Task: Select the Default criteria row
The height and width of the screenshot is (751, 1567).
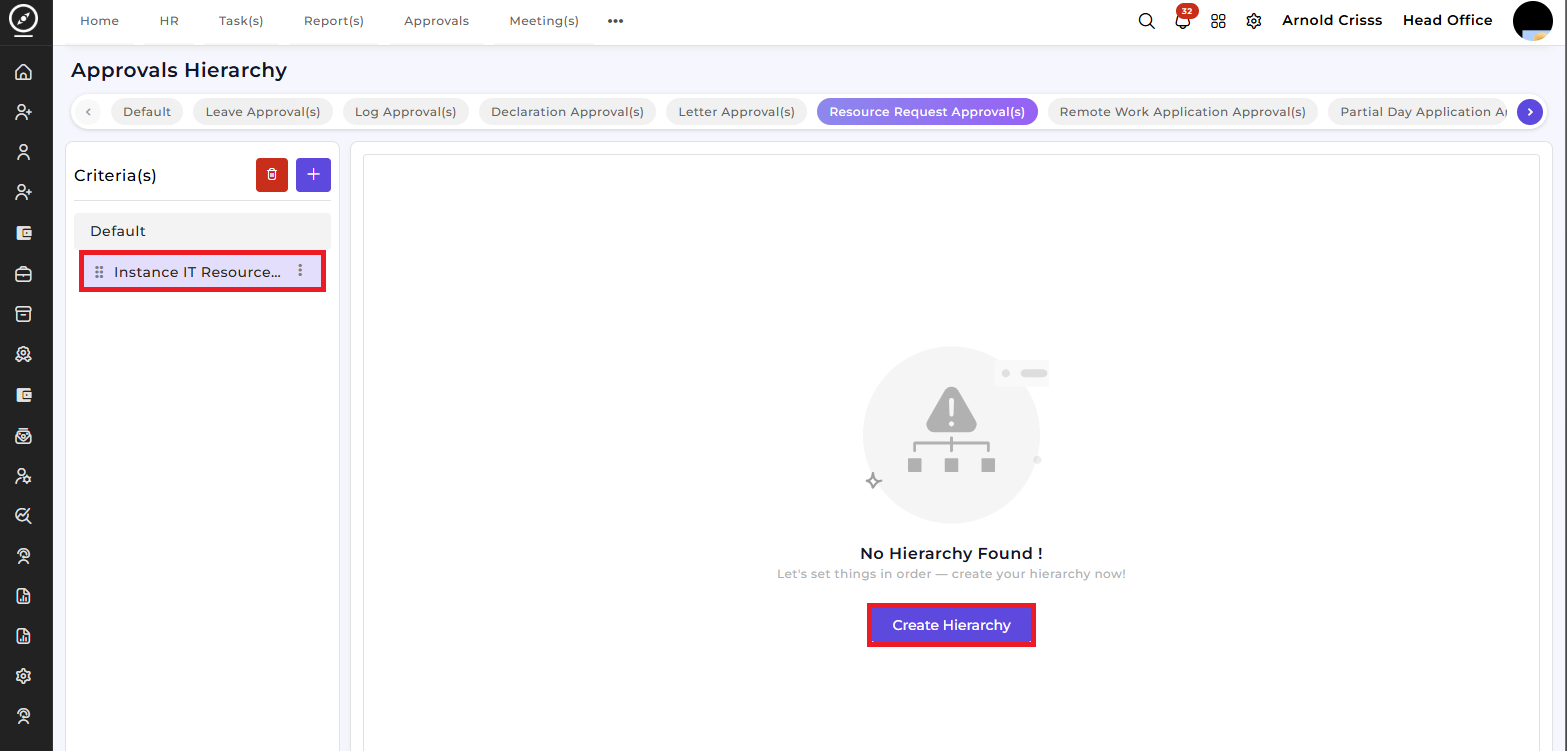Action: point(202,231)
